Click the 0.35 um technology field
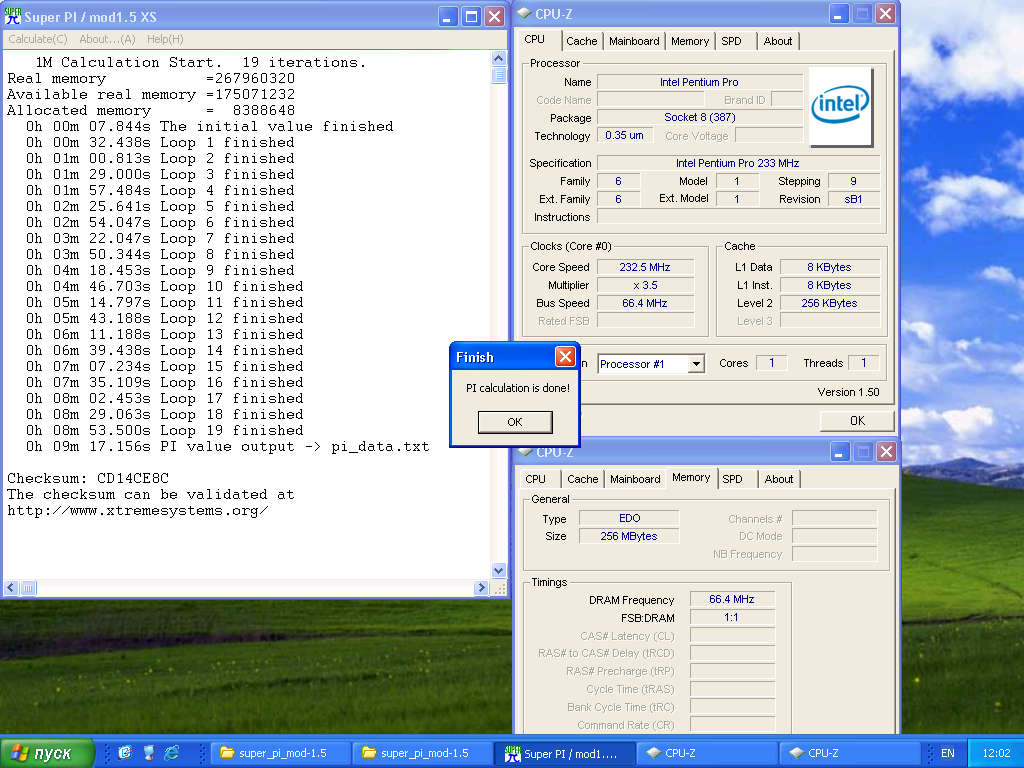The image size is (1024, 768). coord(624,135)
